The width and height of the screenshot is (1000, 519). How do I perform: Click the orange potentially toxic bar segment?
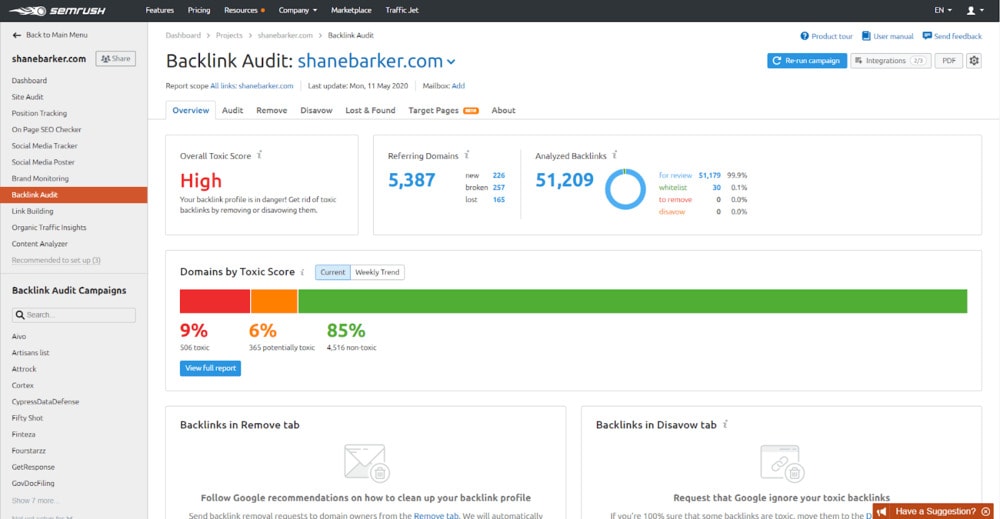[274, 301]
